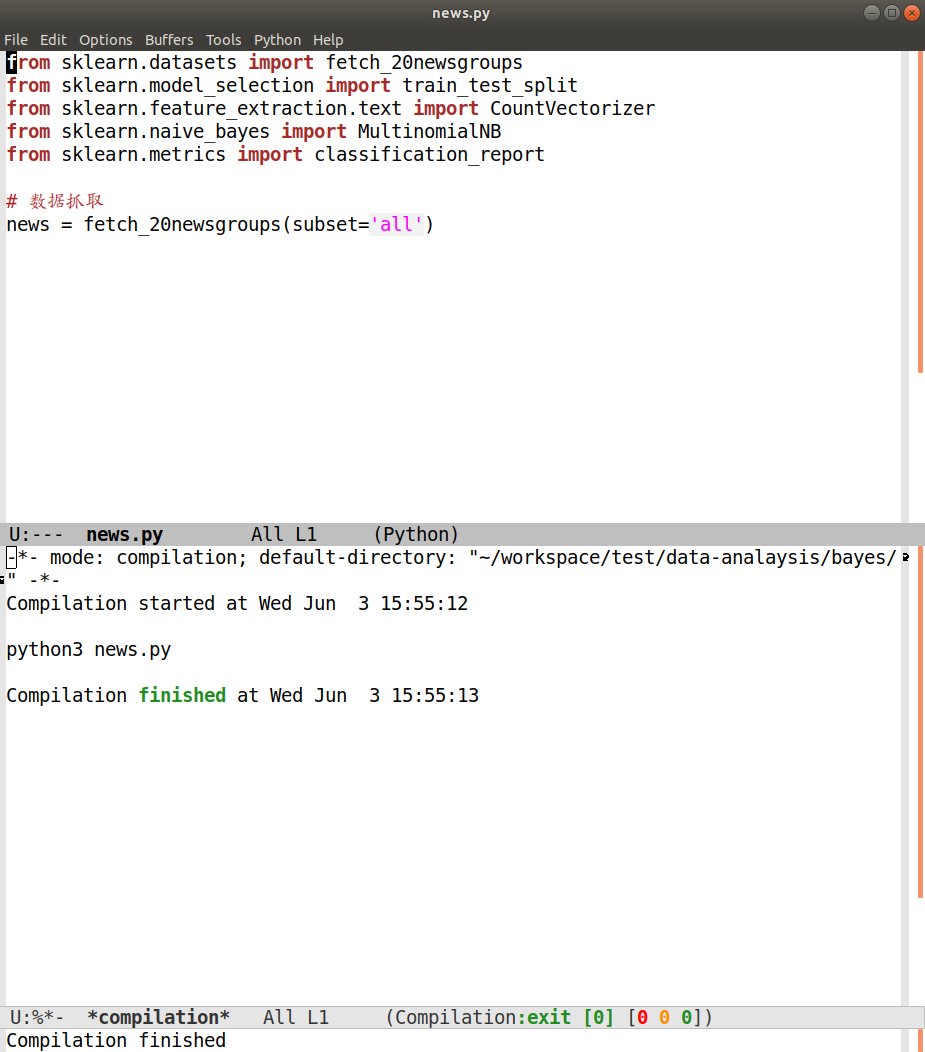Click the orange warning count in the mode line

663,1017
